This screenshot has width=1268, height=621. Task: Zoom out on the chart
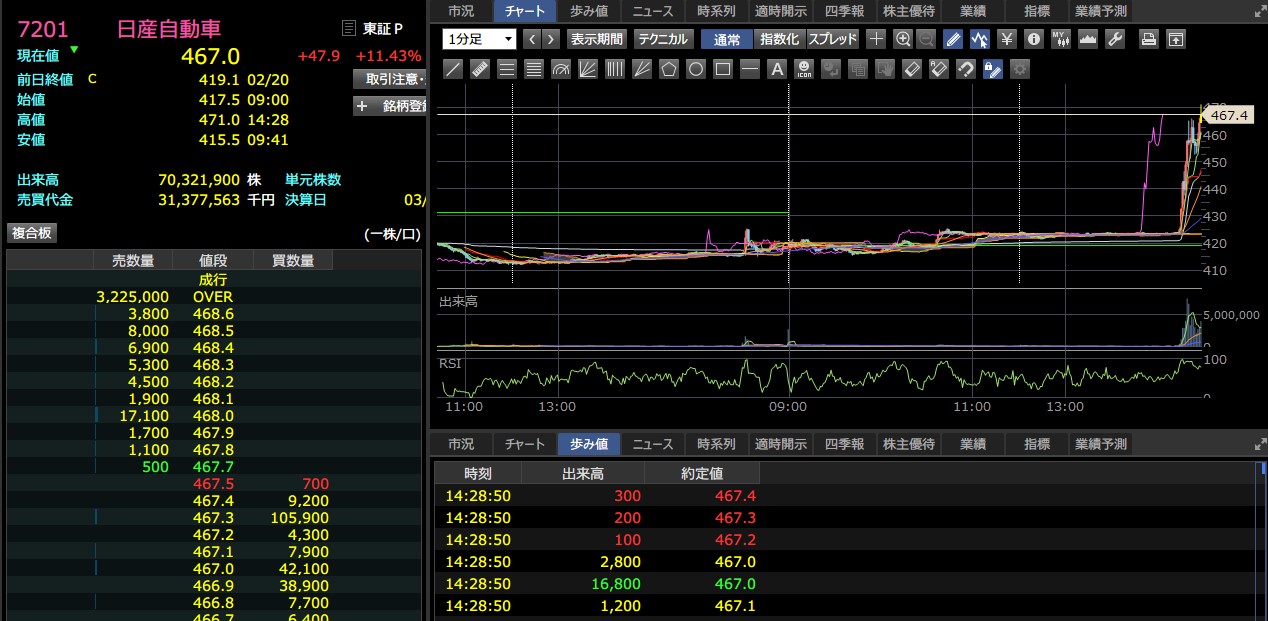coord(926,39)
